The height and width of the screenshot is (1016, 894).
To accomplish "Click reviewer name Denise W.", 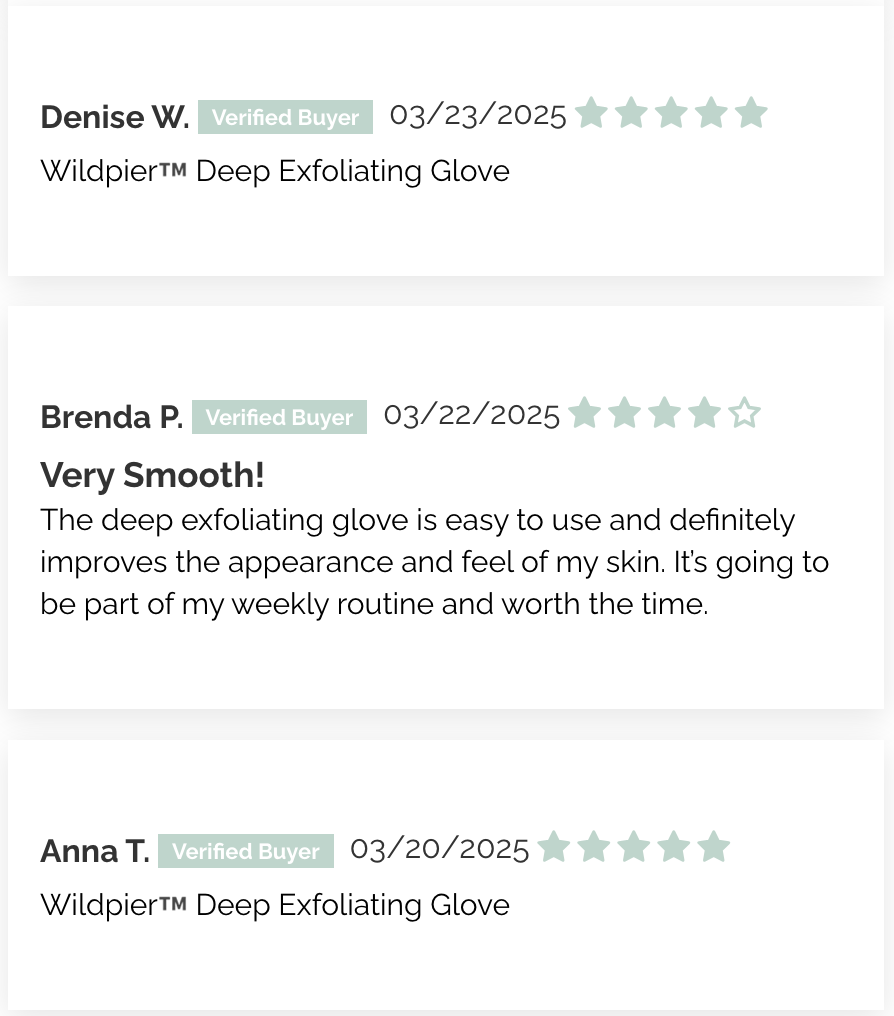I will coord(115,117).
